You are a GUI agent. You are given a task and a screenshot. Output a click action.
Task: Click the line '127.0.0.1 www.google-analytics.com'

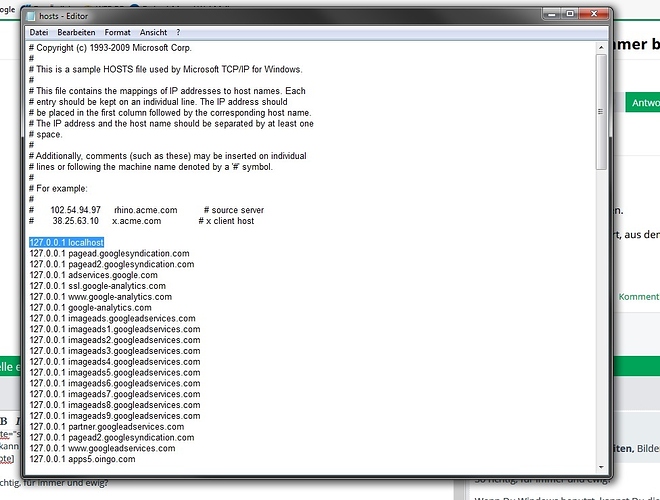[101, 297]
